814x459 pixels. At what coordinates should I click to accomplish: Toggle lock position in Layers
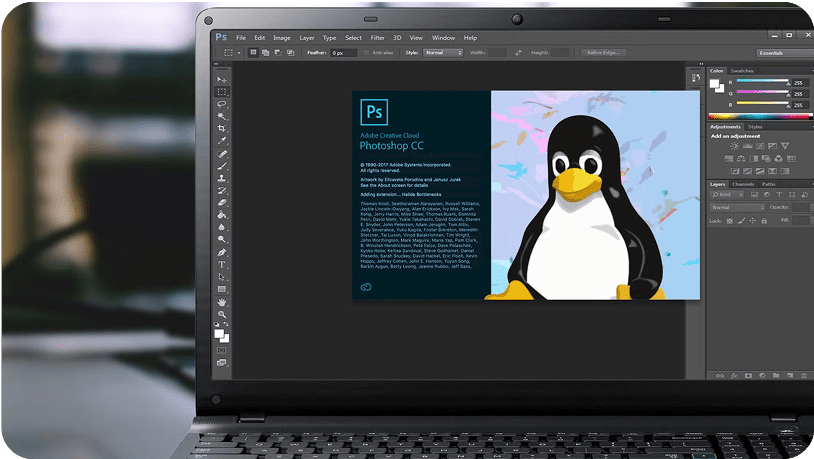pos(752,221)
